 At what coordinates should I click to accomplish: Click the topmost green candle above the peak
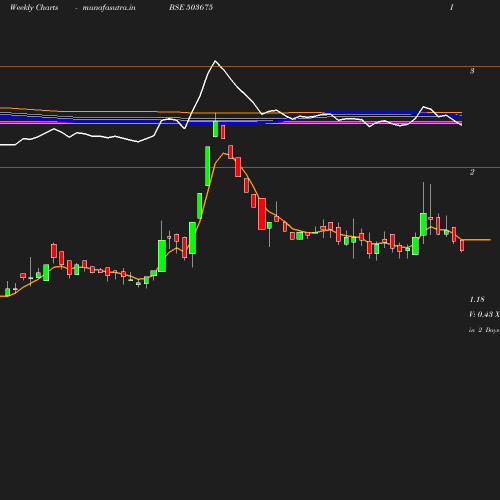[215, 129]
